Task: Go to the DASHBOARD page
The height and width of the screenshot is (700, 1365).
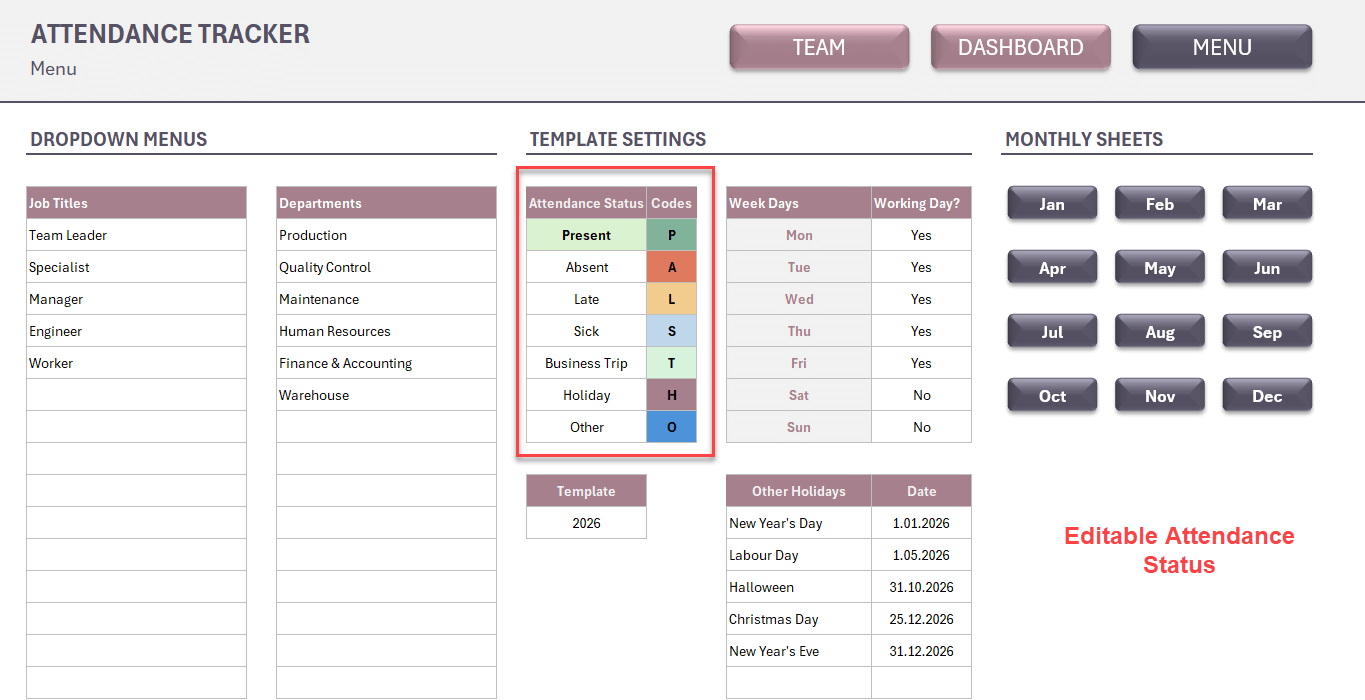Action: pos(1020,47)
